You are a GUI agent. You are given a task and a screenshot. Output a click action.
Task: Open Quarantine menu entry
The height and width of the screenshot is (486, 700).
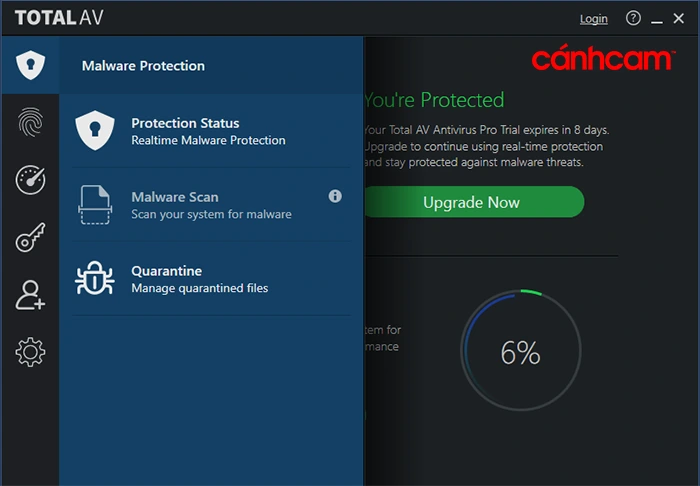coord(211,279)
